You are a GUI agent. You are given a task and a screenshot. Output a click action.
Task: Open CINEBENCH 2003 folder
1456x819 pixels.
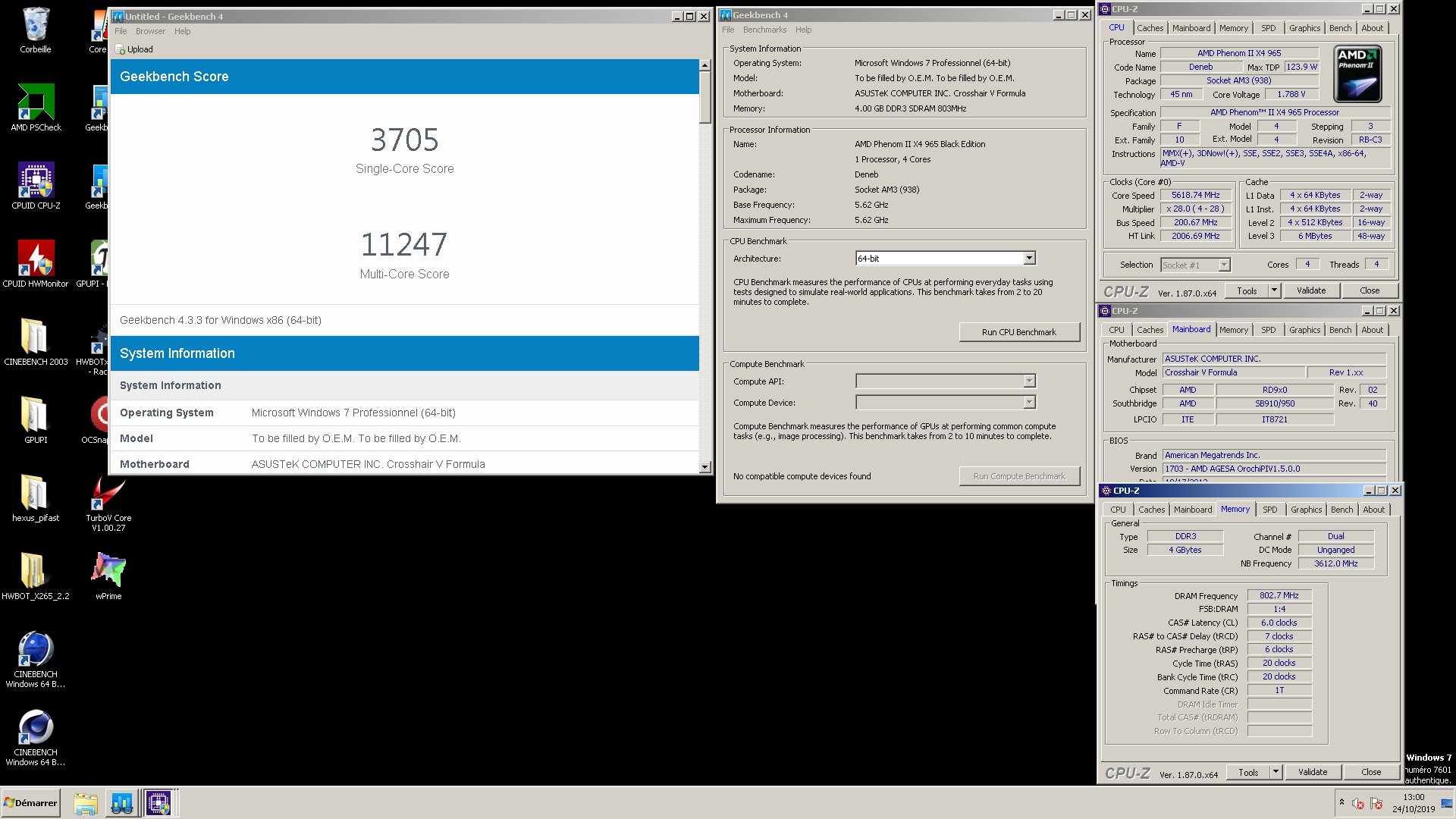coord(36,342)
